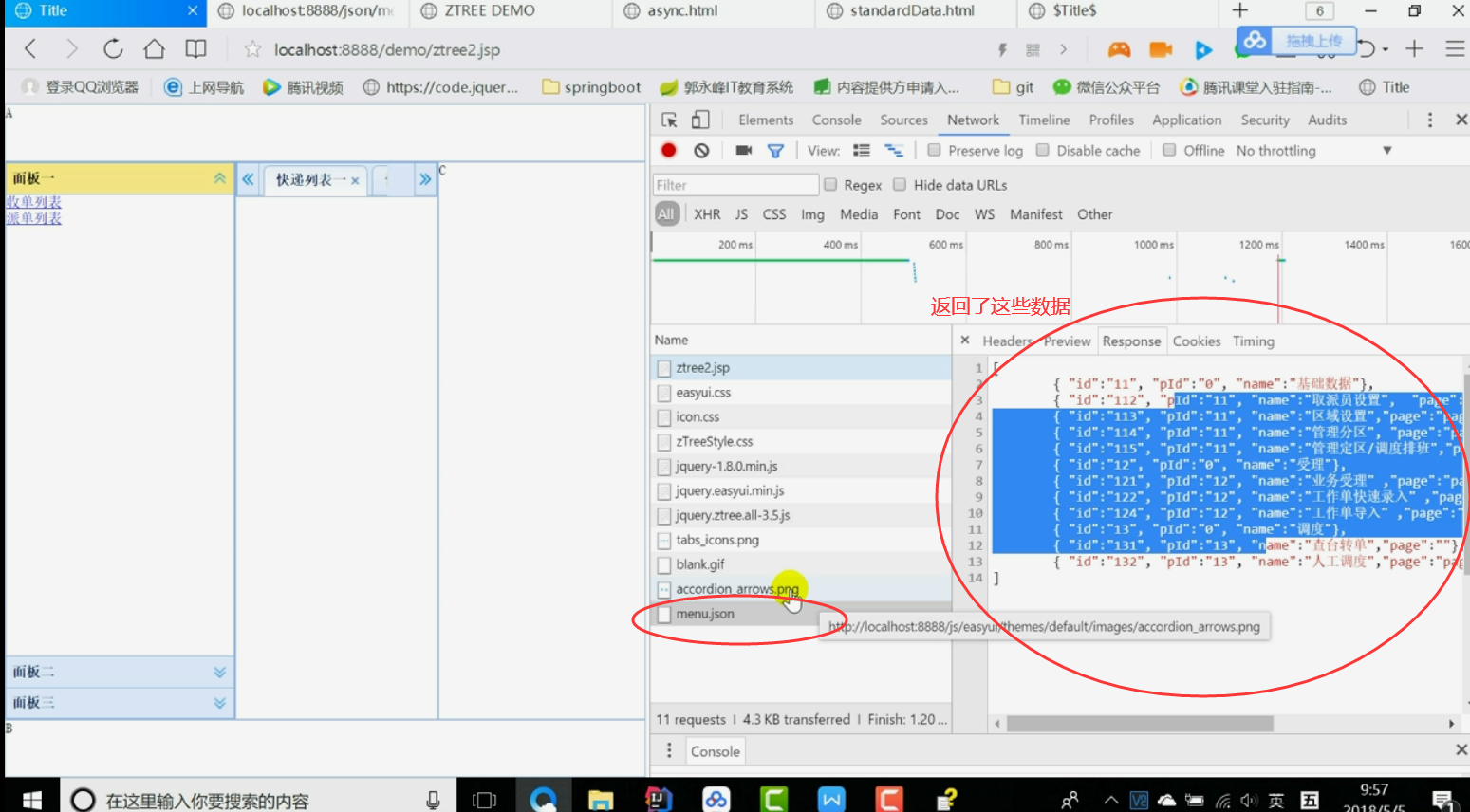Screen dimensions: 1470x812
Task: Show the network overview waterfall icon
Action: [x=894, y=150]
